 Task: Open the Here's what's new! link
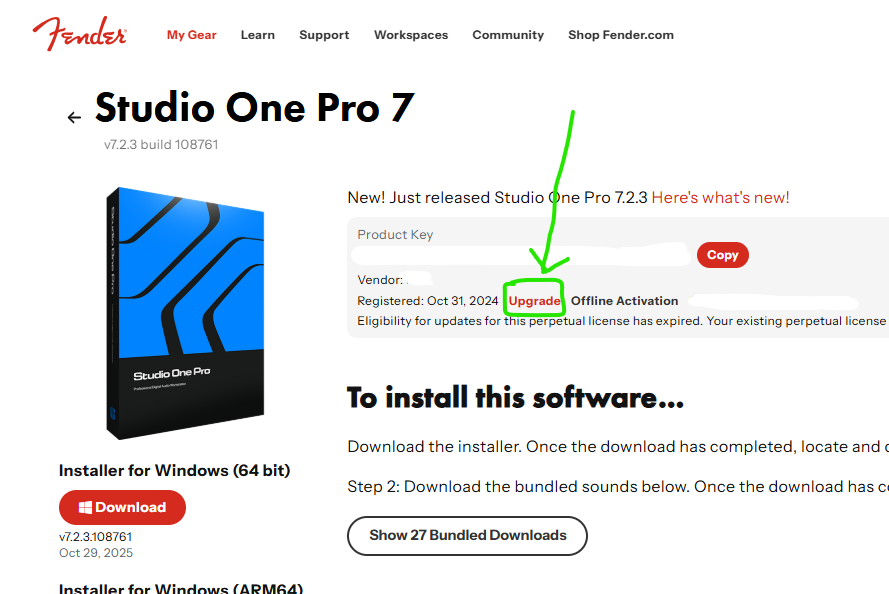[720, 198]
